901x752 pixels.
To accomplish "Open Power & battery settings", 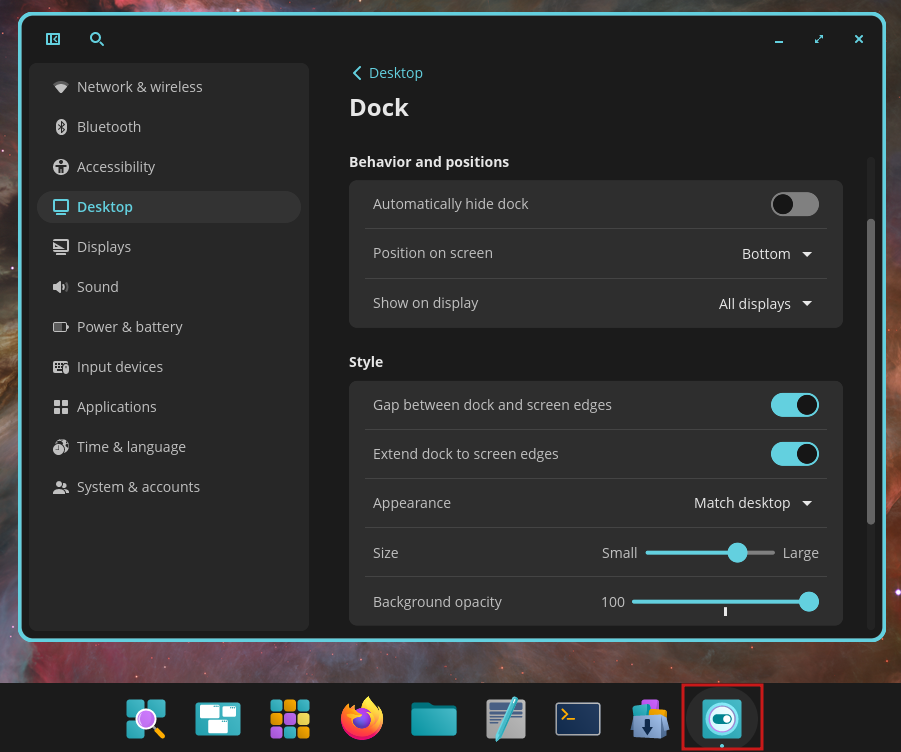I will (x=128, y=326).
